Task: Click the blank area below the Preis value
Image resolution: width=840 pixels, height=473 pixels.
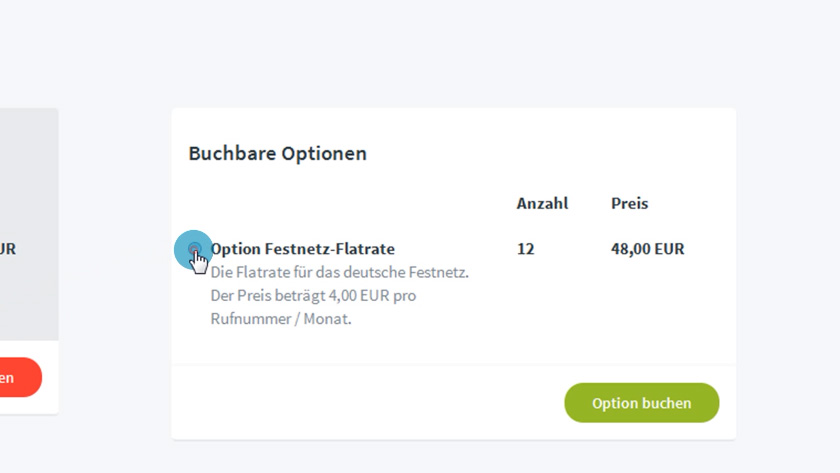Action: pyautogui.click(x=647, y=305)
